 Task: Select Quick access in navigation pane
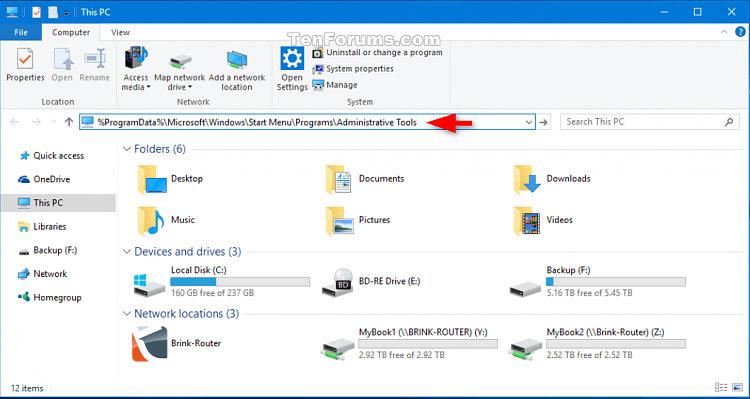(x=58, y=156)
